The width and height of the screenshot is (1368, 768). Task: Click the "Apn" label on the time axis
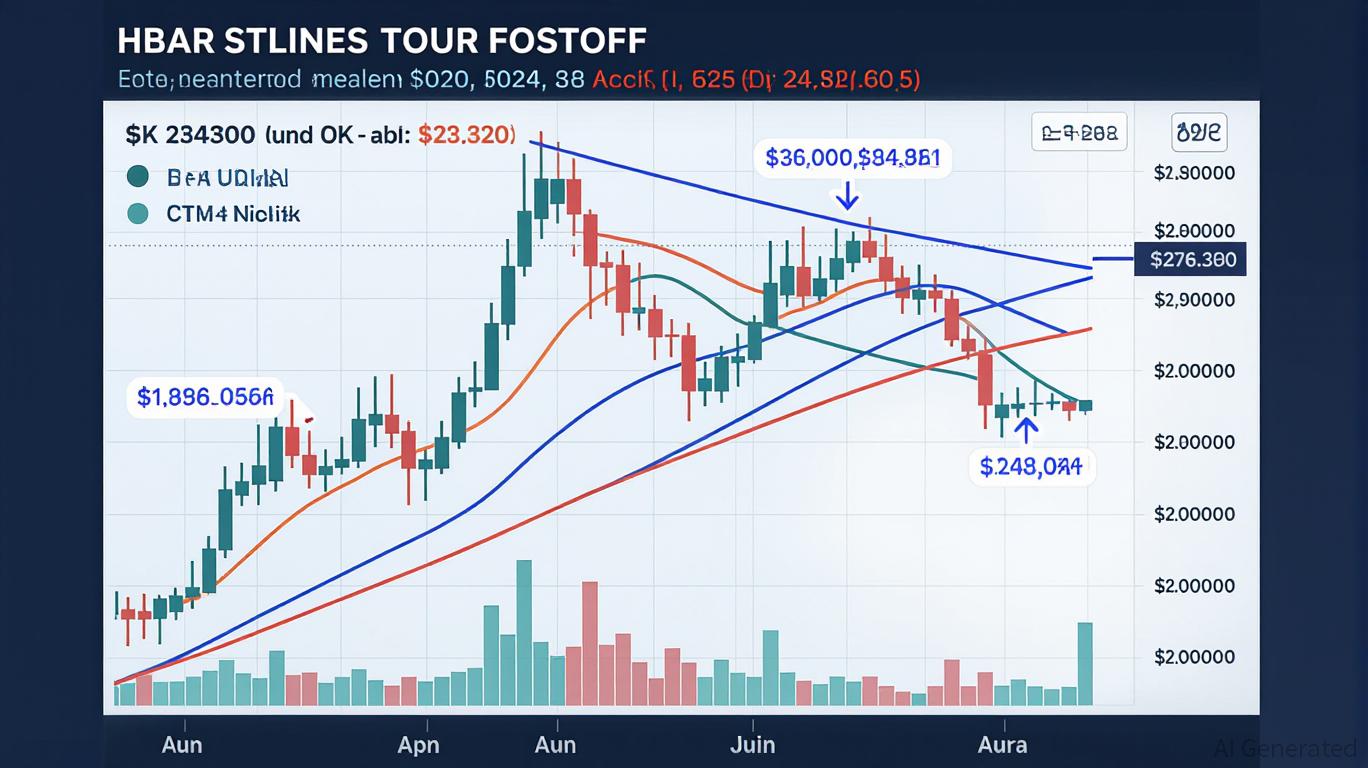point(418,745)
